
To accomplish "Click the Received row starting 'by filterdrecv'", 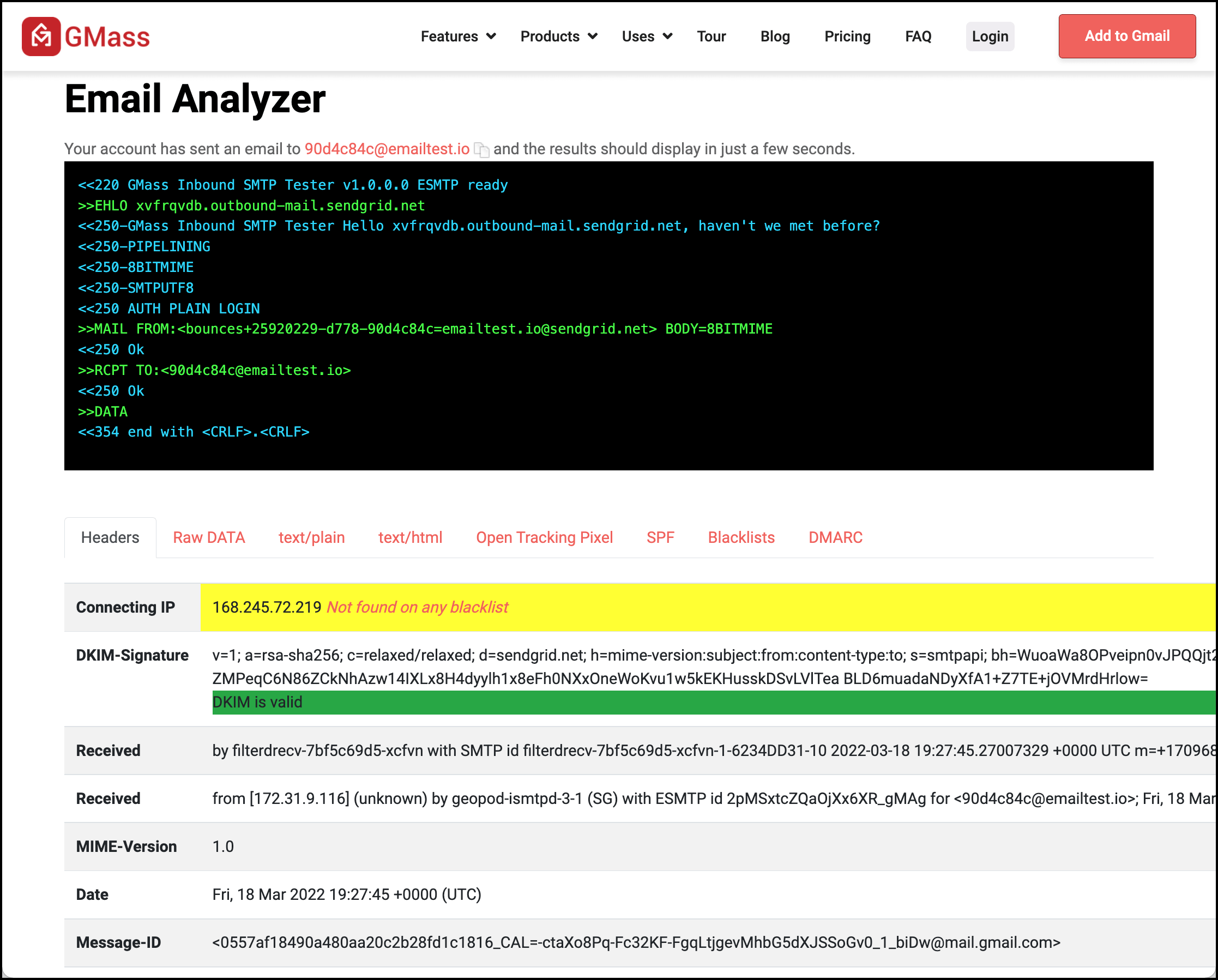I will pos(641,750).
